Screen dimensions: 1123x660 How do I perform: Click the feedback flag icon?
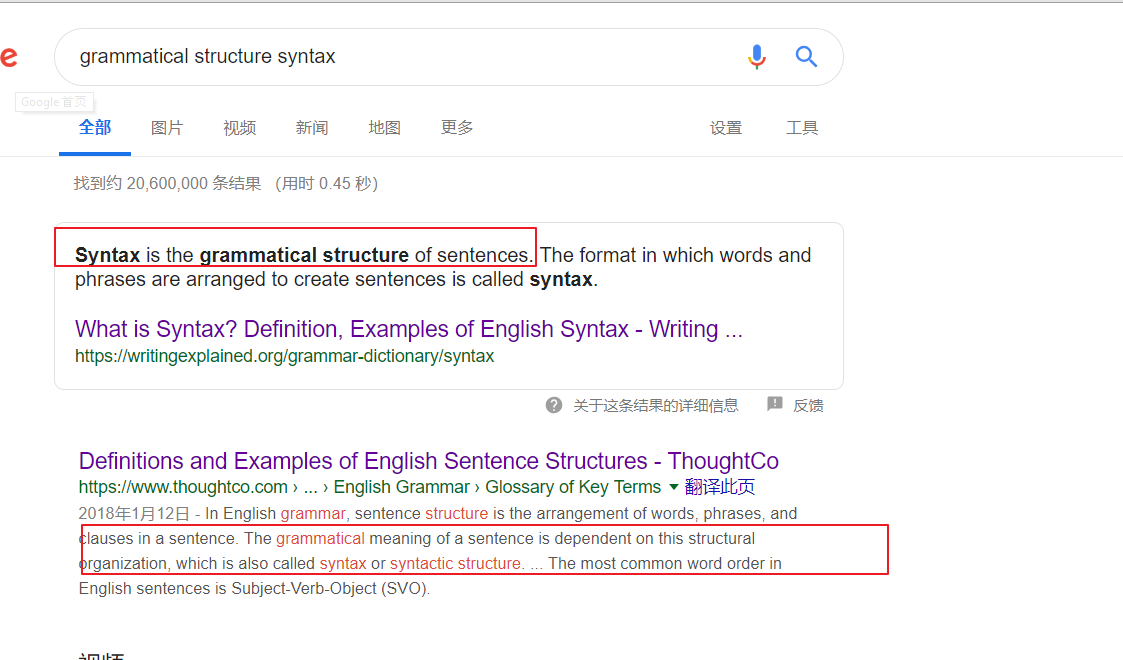[x=775, y=404]
